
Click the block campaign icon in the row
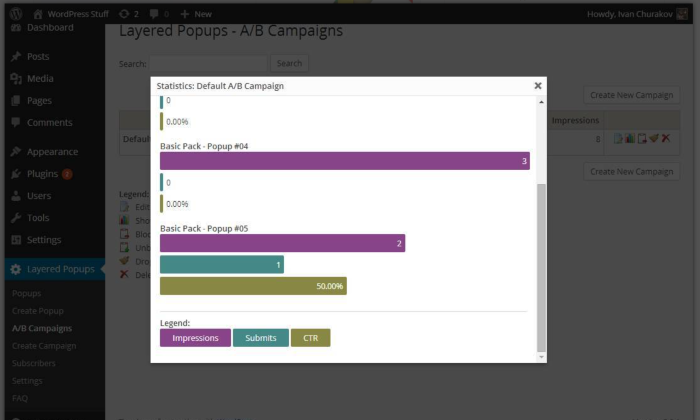coord(642,138)
